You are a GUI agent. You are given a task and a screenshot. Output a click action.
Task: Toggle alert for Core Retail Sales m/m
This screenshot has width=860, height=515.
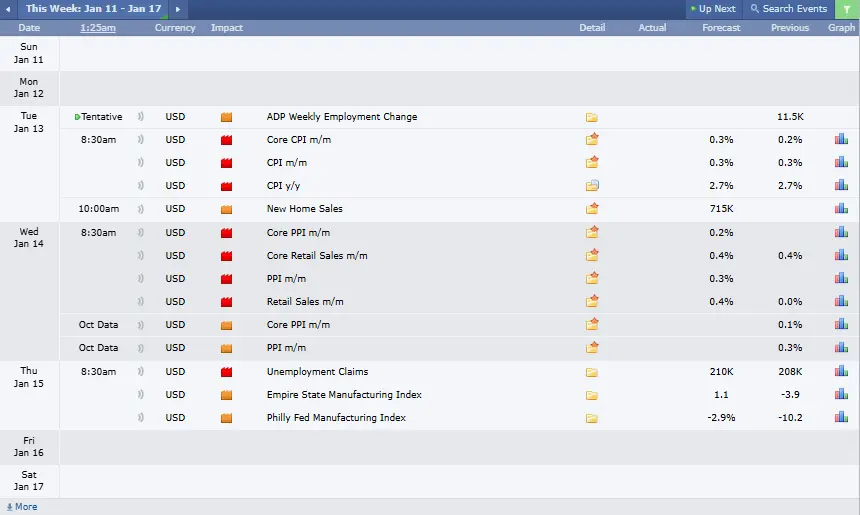coord(141,256)
